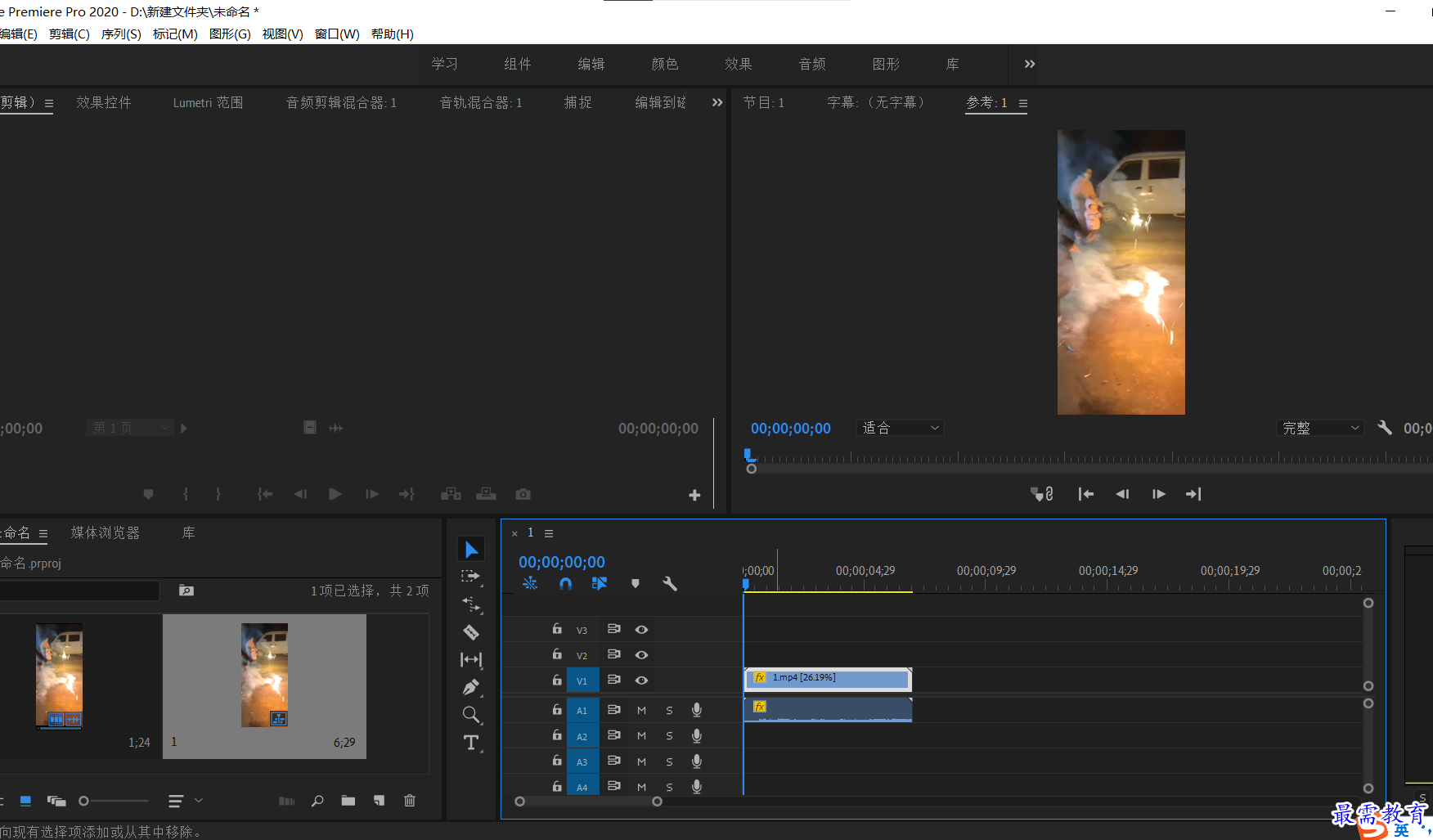Click new search bin icon
This screenshot has width=1433, height=840.
186,591
